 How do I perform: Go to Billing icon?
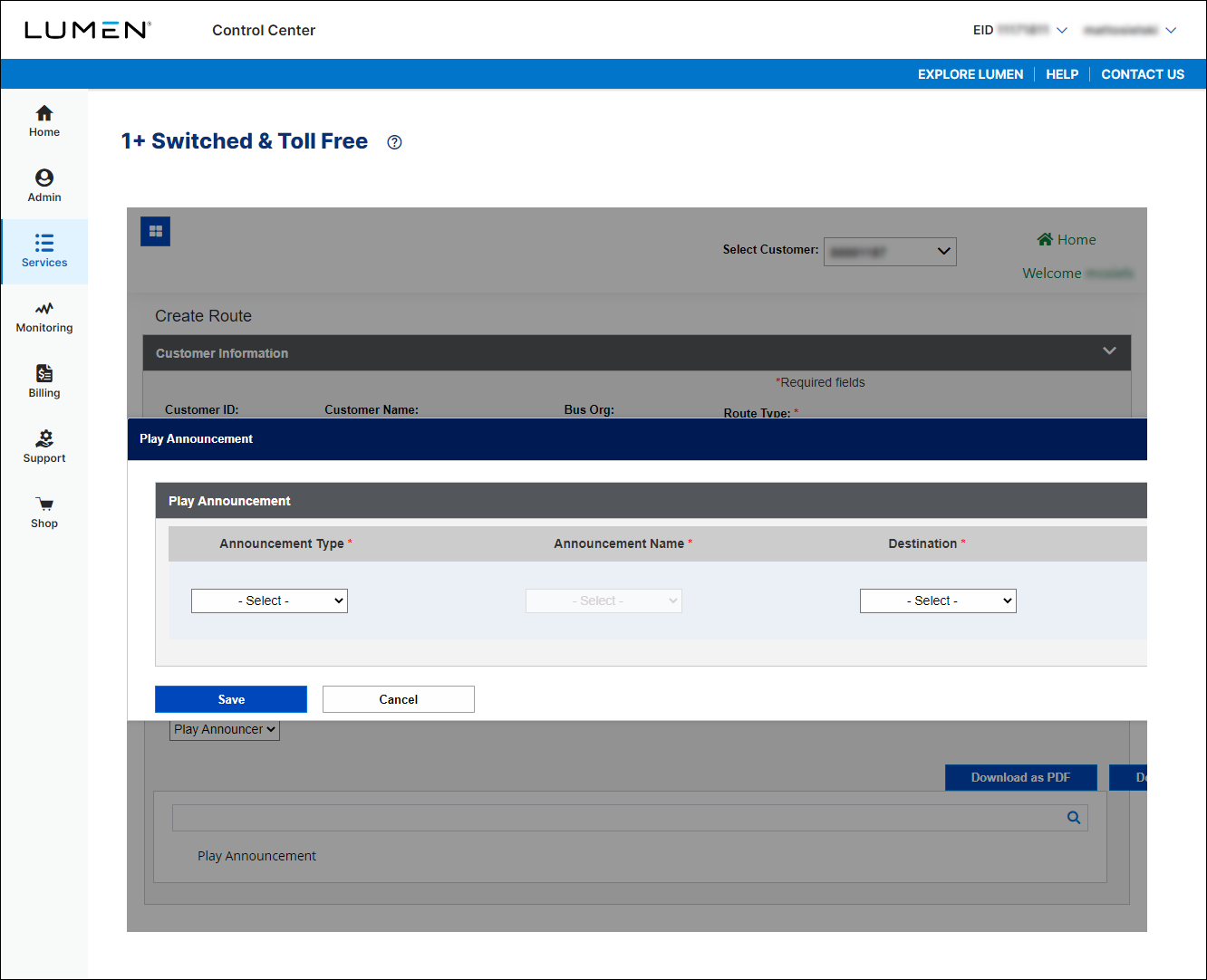point(43,374)
